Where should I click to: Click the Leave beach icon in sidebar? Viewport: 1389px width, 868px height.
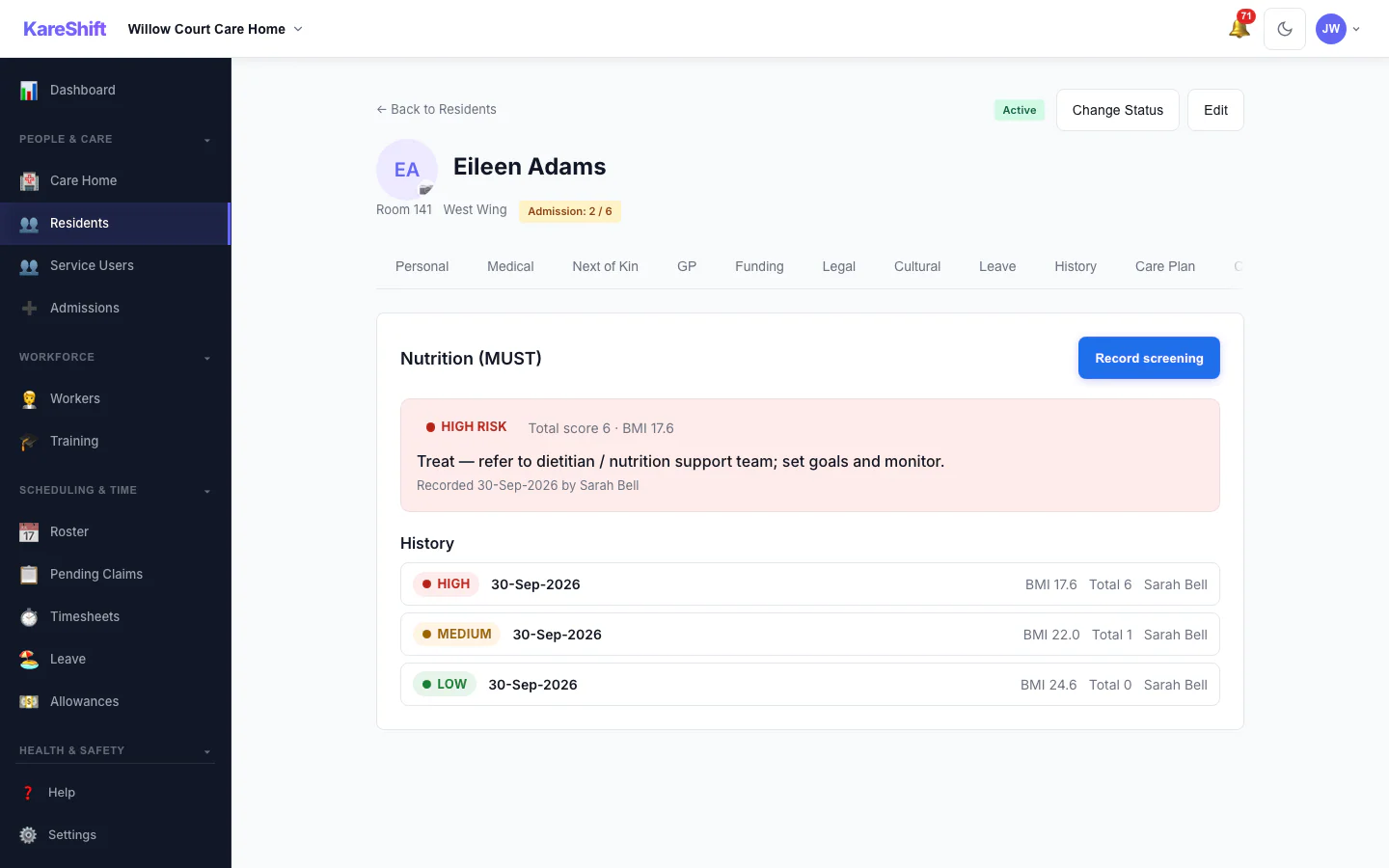coord(29,660)
